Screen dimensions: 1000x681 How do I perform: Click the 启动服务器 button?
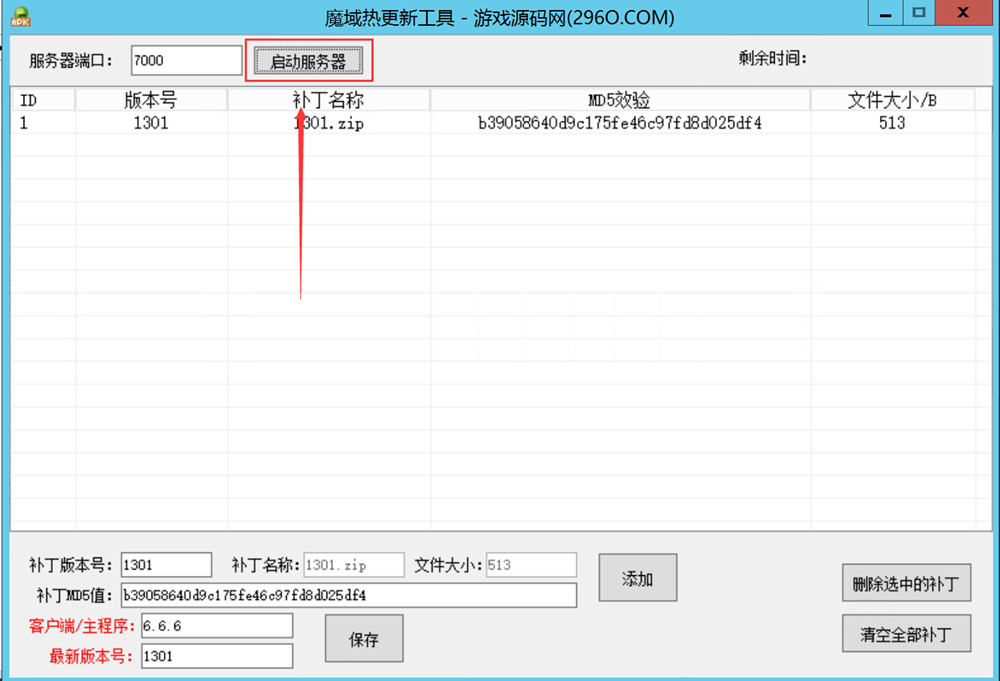308,61
